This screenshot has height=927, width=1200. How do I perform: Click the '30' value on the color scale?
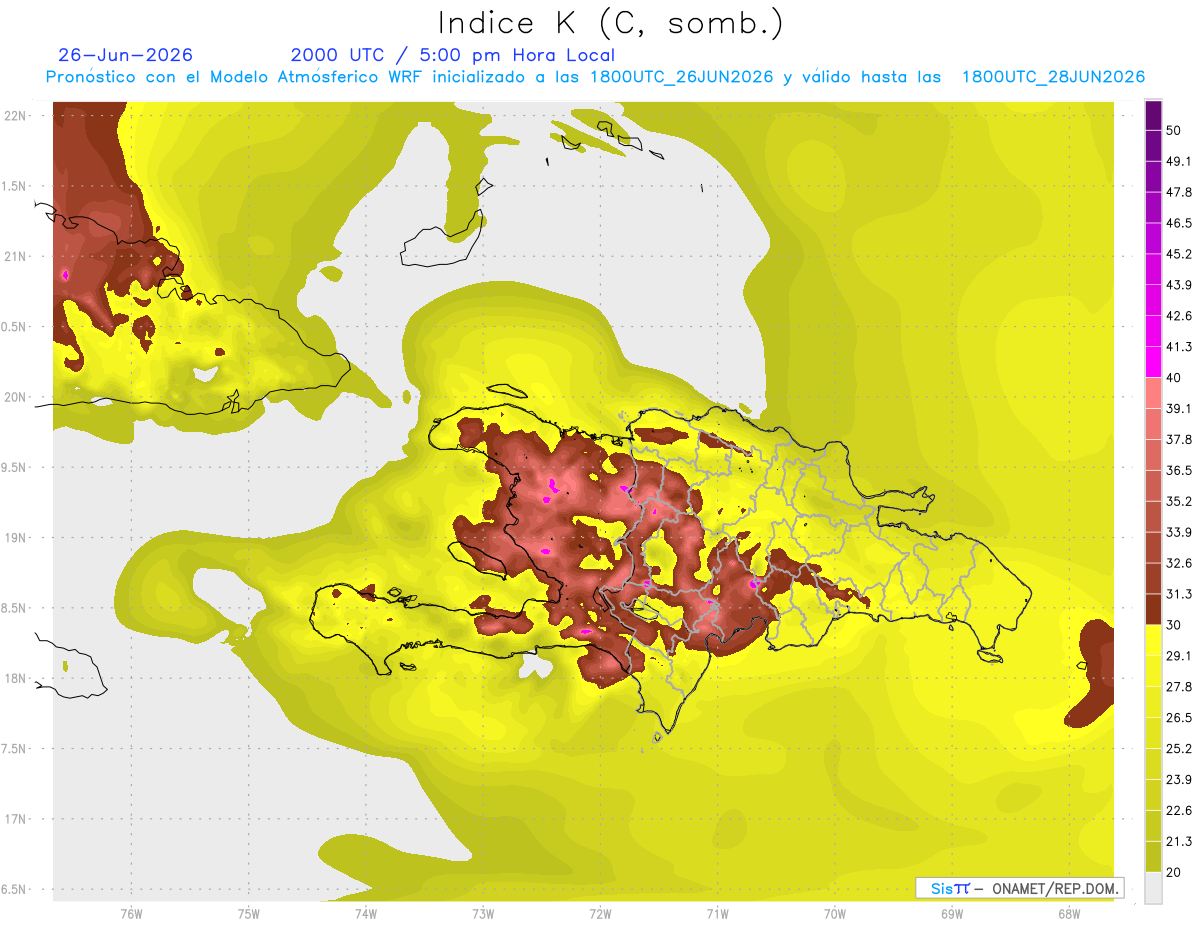click(x=1173, y=625)
